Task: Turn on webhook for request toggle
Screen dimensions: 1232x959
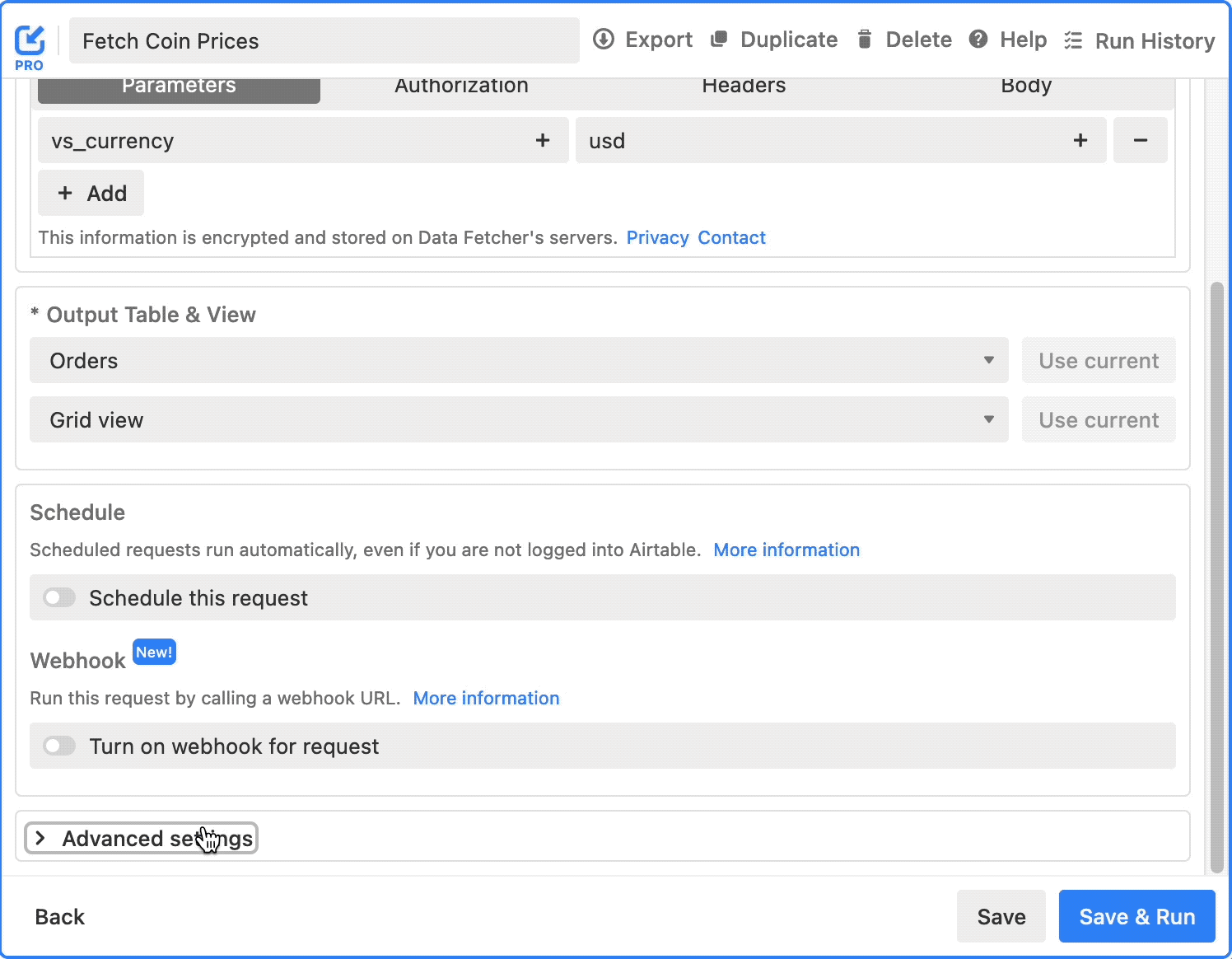Action: [59, 746]
